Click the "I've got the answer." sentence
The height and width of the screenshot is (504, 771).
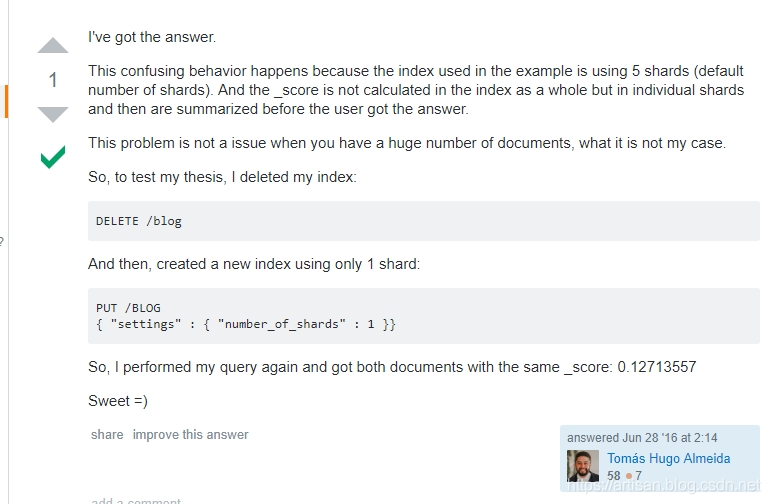(152, 38)
